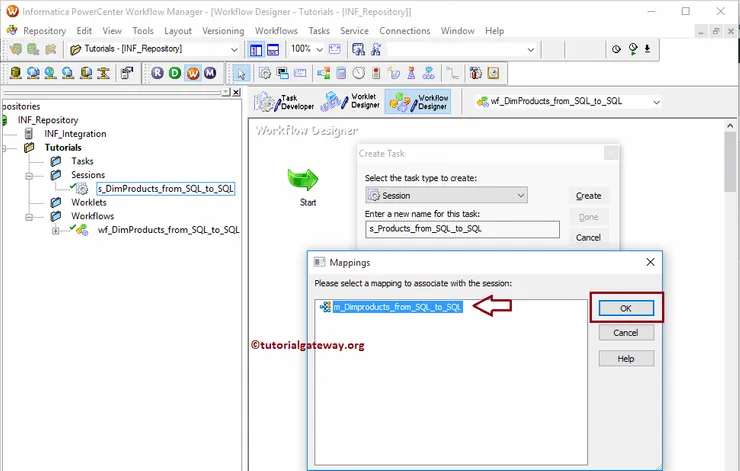The height and width of the screenshot is (471, 740).
Task: Collapse the Workflows folder in the tree
Action: (x=29, y=217)
